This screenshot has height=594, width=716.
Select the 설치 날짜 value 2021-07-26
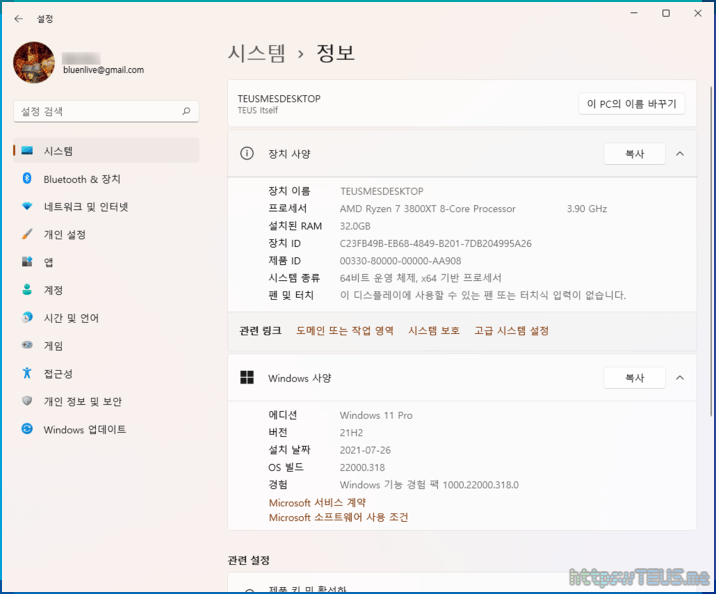click(x=365, y=450)
